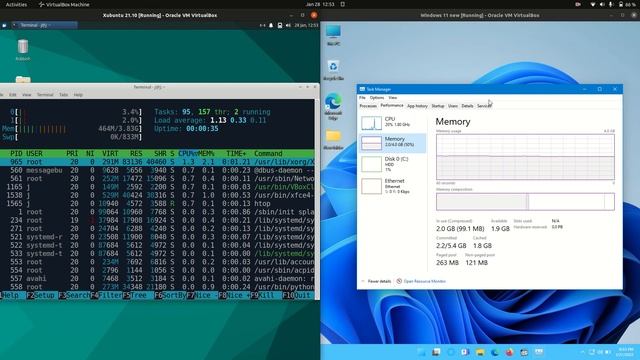640x360 pixels.
Task: Click Task Manager icon in Windows taskbar
Action: pos(539,352)
